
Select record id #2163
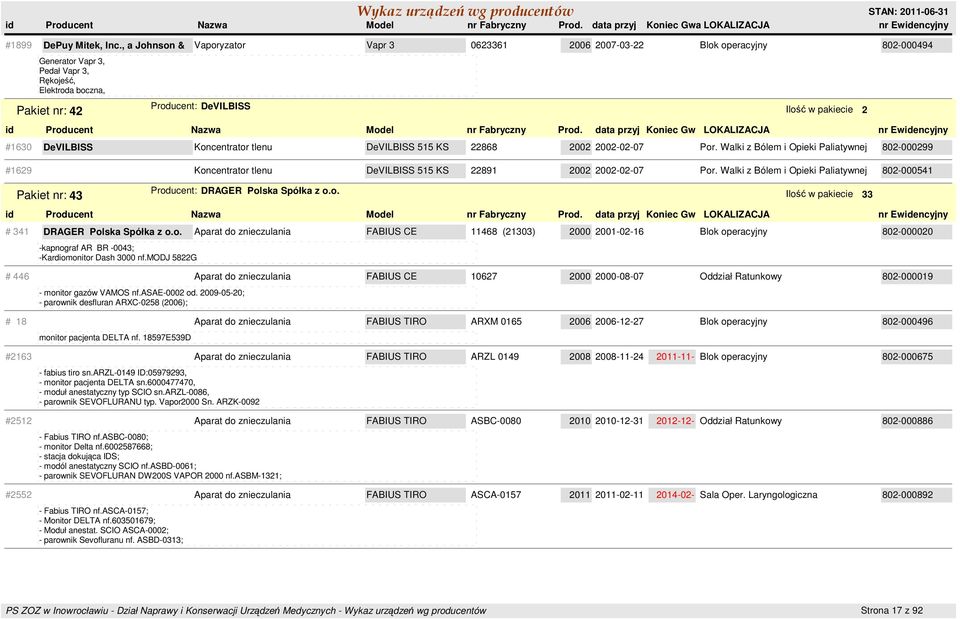18,357
